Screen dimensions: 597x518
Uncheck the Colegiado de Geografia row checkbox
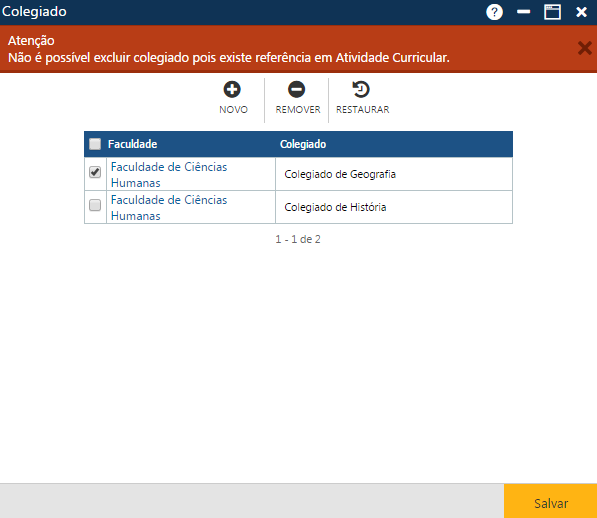95,172
